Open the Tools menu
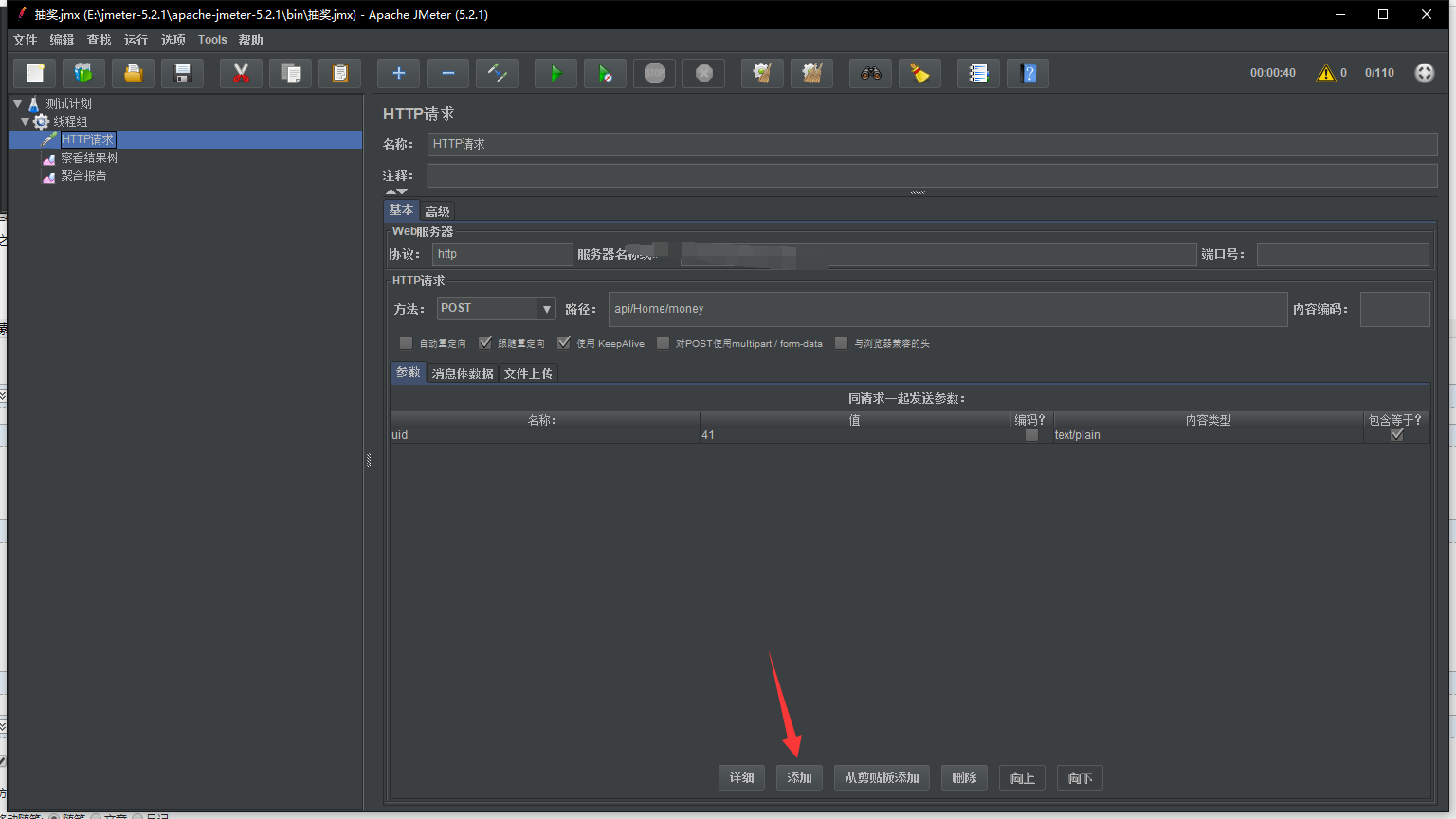 (212, 40)
